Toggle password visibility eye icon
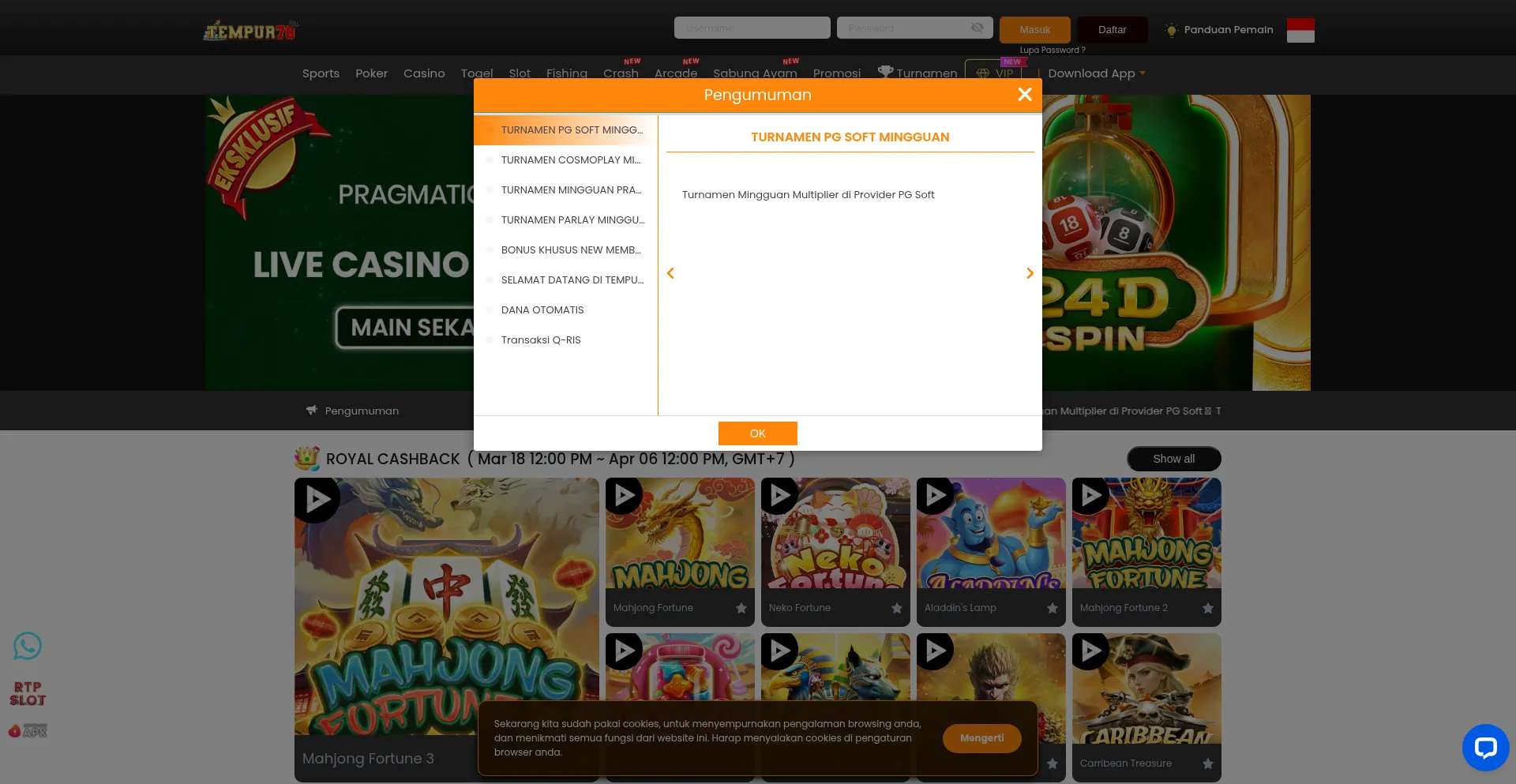This screenshot has width=1516, height=784. tap(978, 28)
